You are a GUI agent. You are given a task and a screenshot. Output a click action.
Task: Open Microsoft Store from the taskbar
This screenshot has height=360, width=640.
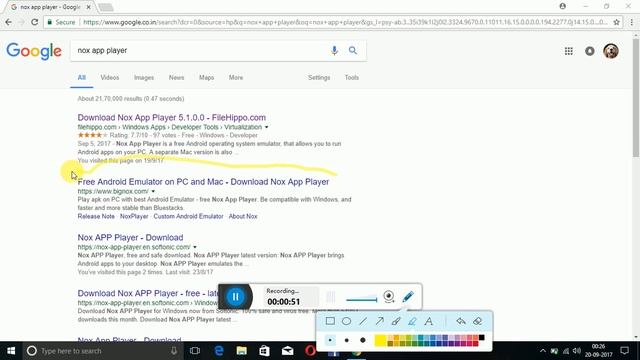coord(264,351)
